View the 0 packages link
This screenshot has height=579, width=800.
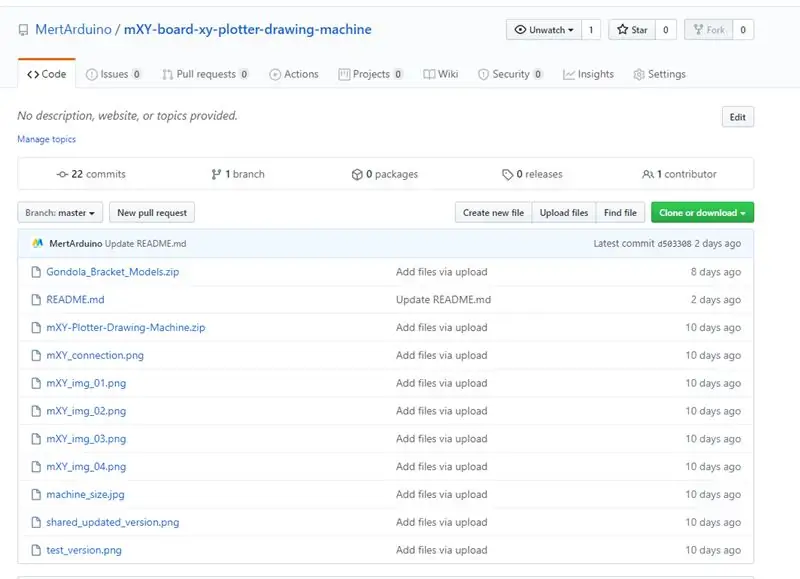click(x=385, y=174)
